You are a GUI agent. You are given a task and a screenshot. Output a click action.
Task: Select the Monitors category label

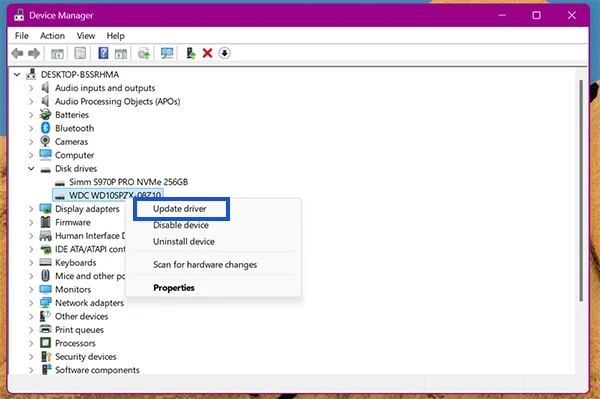tap(73, 290)
